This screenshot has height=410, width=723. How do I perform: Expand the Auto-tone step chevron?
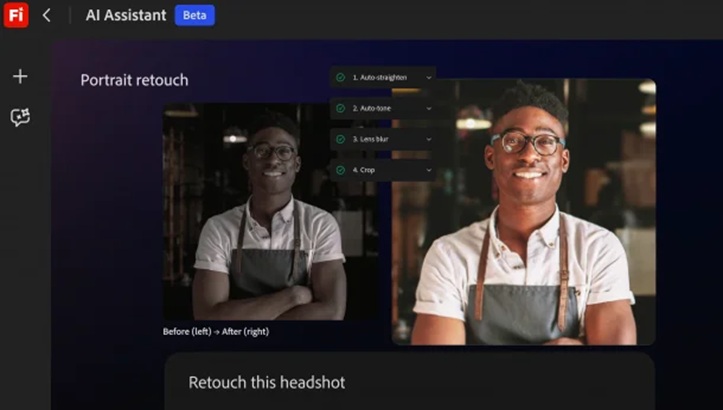428,108
